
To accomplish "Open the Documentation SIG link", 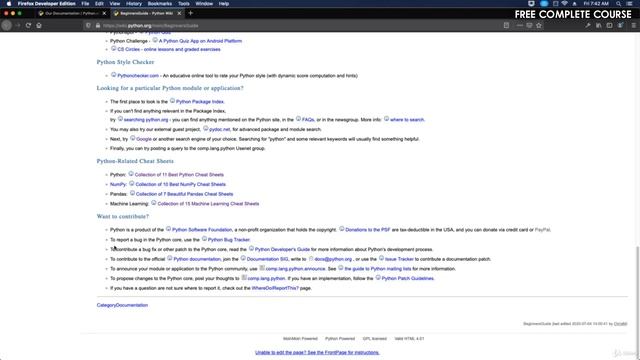I will click(x=267, y=259).
